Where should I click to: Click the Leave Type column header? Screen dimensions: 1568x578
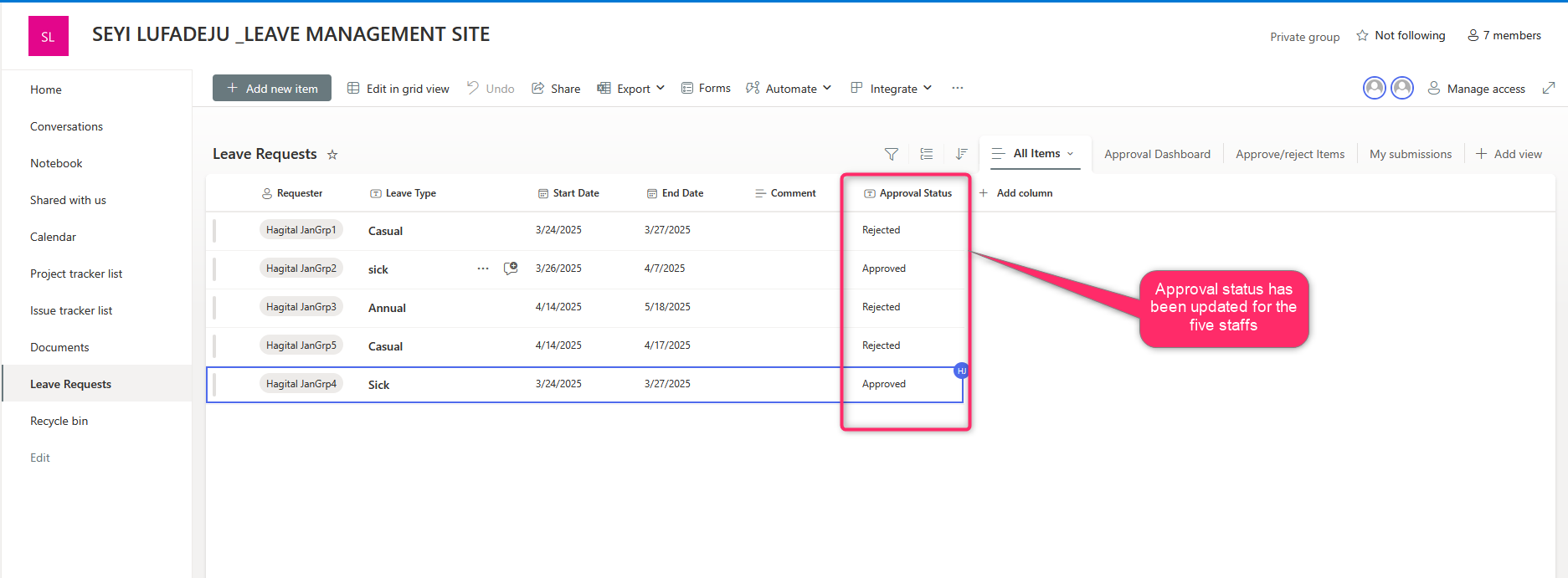click(403, 193)
